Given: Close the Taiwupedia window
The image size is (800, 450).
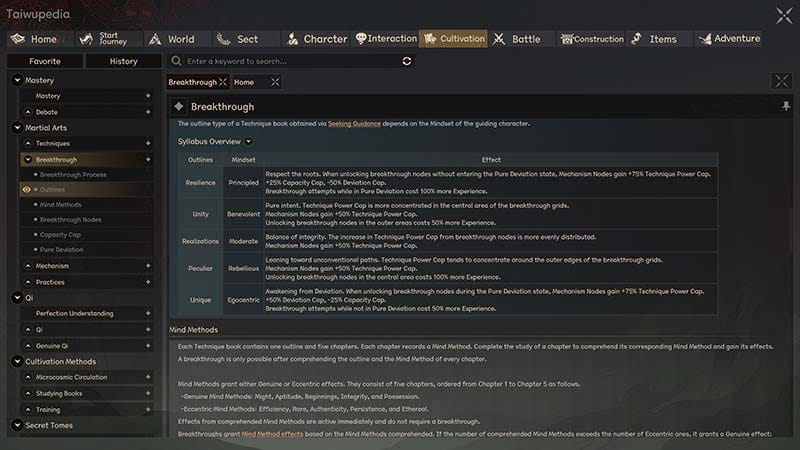Looking at the screenshot, I should click(784, 15).
